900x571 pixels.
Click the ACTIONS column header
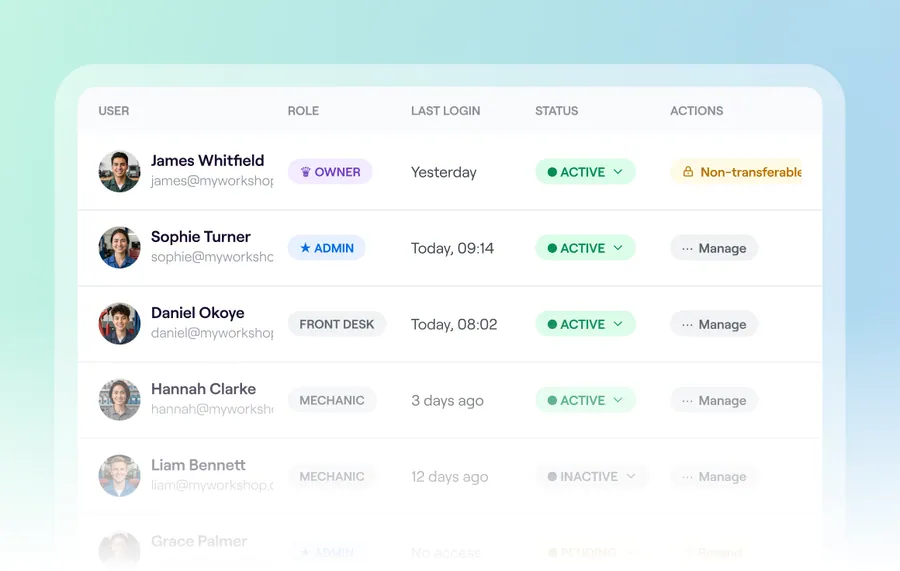pyautogui.click(x=697, y=111)
